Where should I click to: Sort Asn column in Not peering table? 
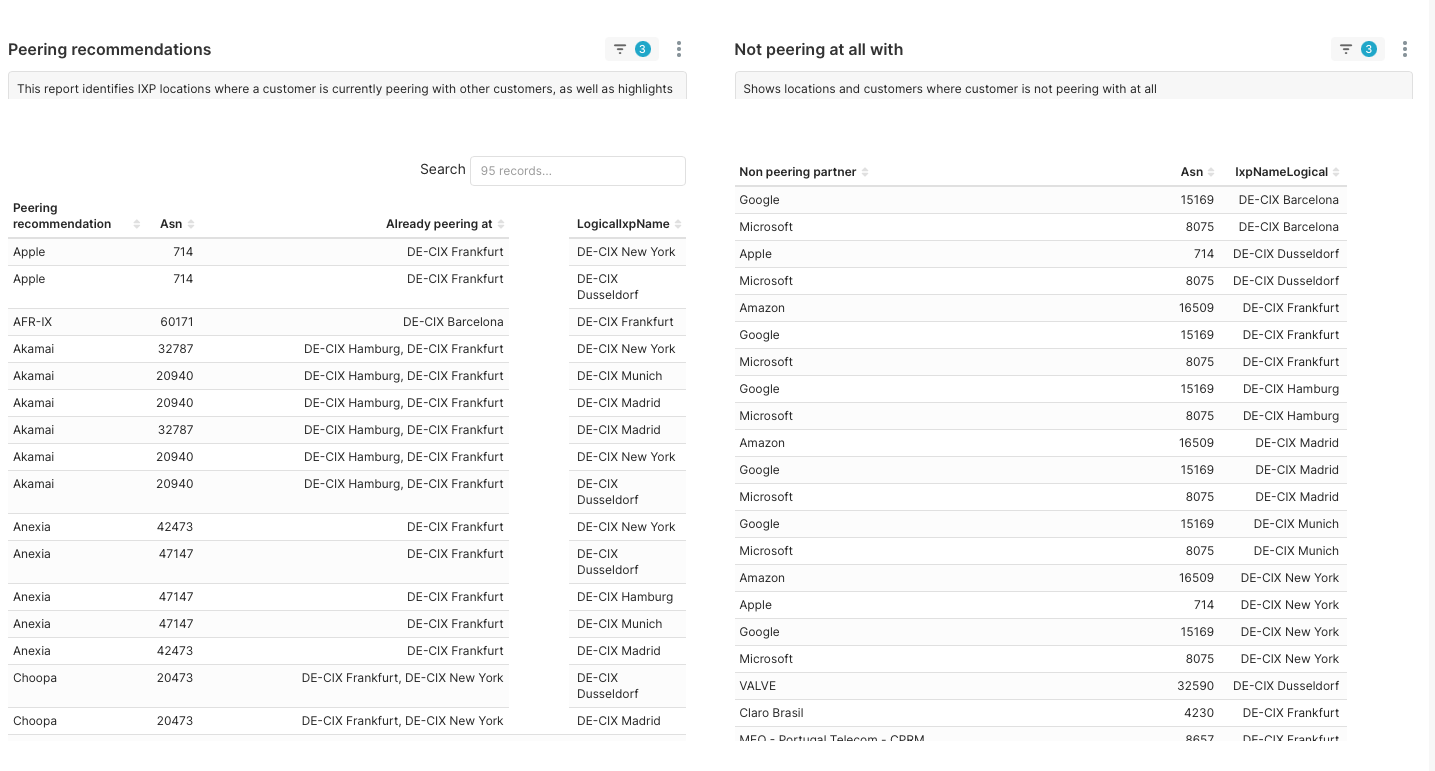pos(1197,172)
